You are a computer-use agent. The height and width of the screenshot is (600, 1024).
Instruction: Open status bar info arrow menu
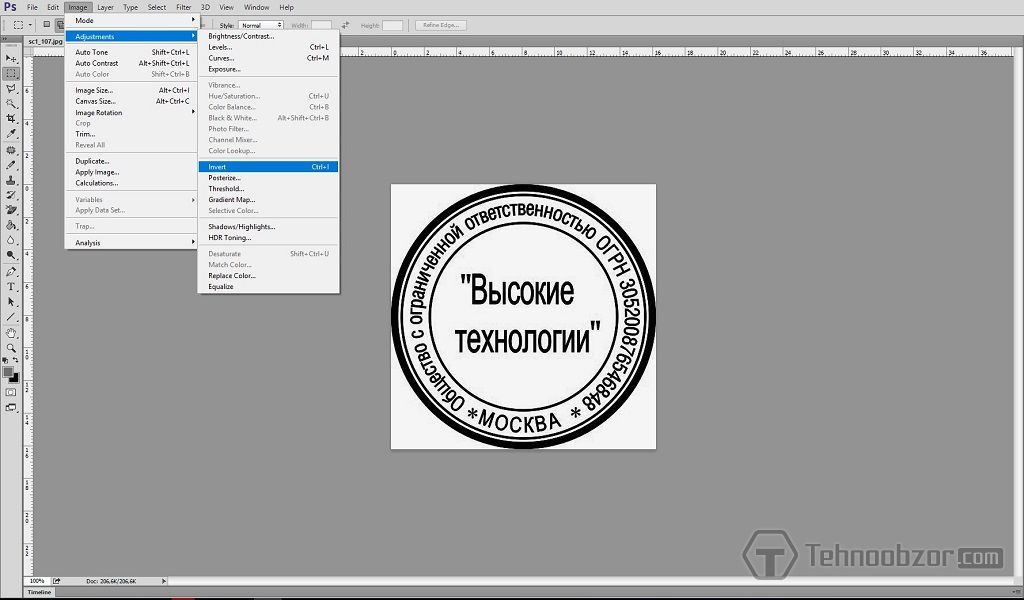(163, 580)
